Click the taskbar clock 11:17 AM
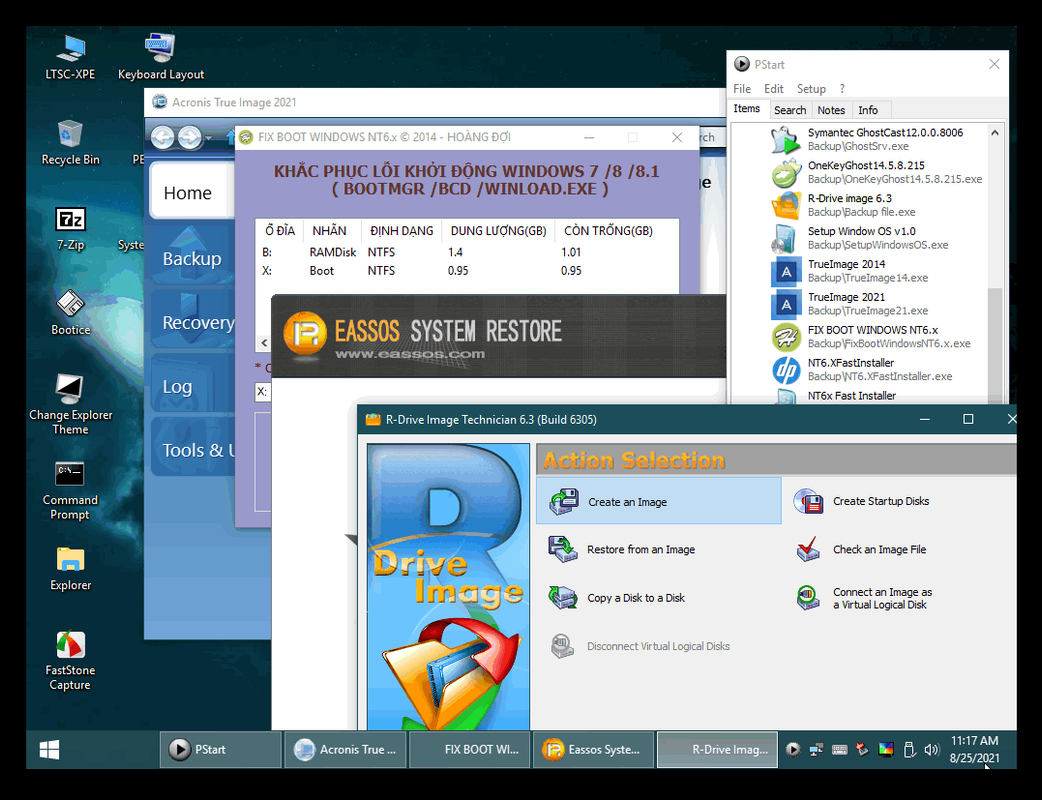The image size is (1042, 800). pyautogui.click(x=974, y=741)
